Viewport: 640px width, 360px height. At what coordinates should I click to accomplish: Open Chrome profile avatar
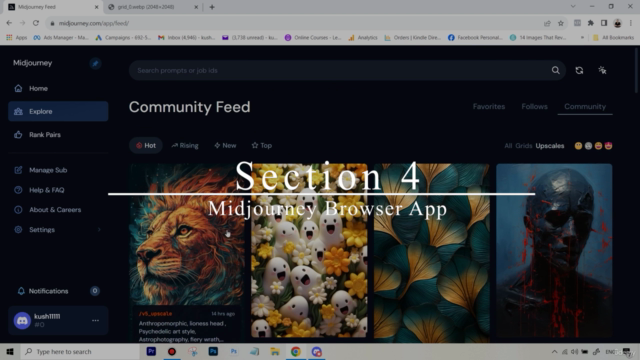point(618,23)
